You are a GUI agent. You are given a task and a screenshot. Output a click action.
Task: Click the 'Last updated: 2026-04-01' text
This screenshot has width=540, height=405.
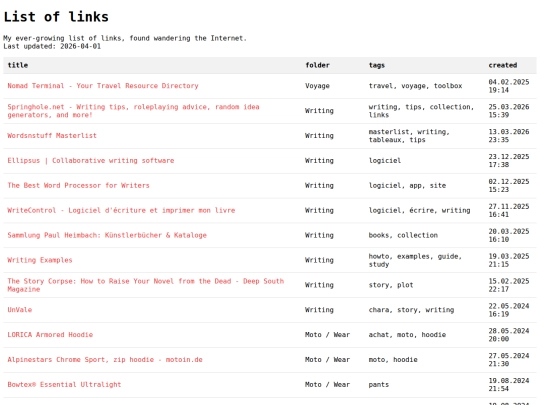(52, 46)
